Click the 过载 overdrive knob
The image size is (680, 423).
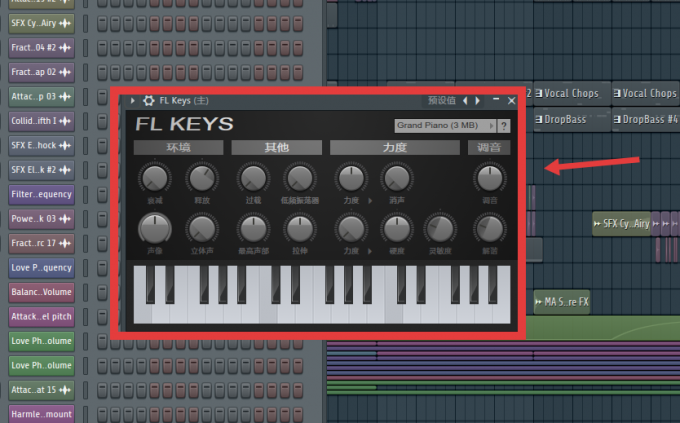click(x=253, y=178)
